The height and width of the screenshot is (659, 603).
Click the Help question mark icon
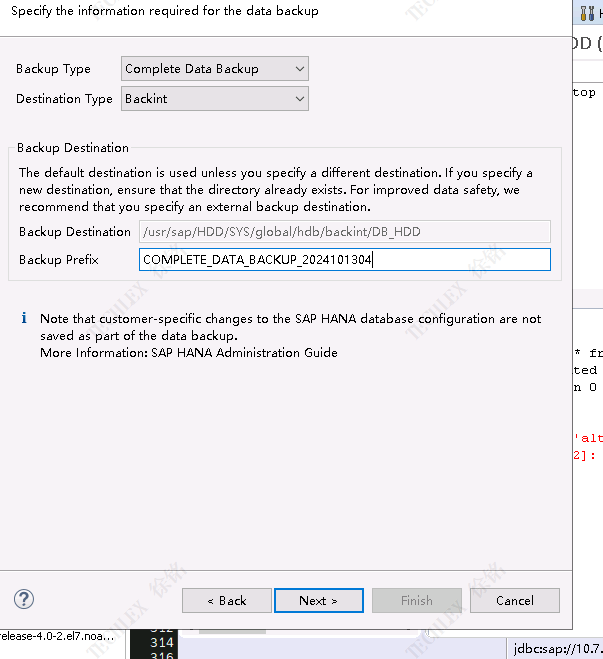24,599
